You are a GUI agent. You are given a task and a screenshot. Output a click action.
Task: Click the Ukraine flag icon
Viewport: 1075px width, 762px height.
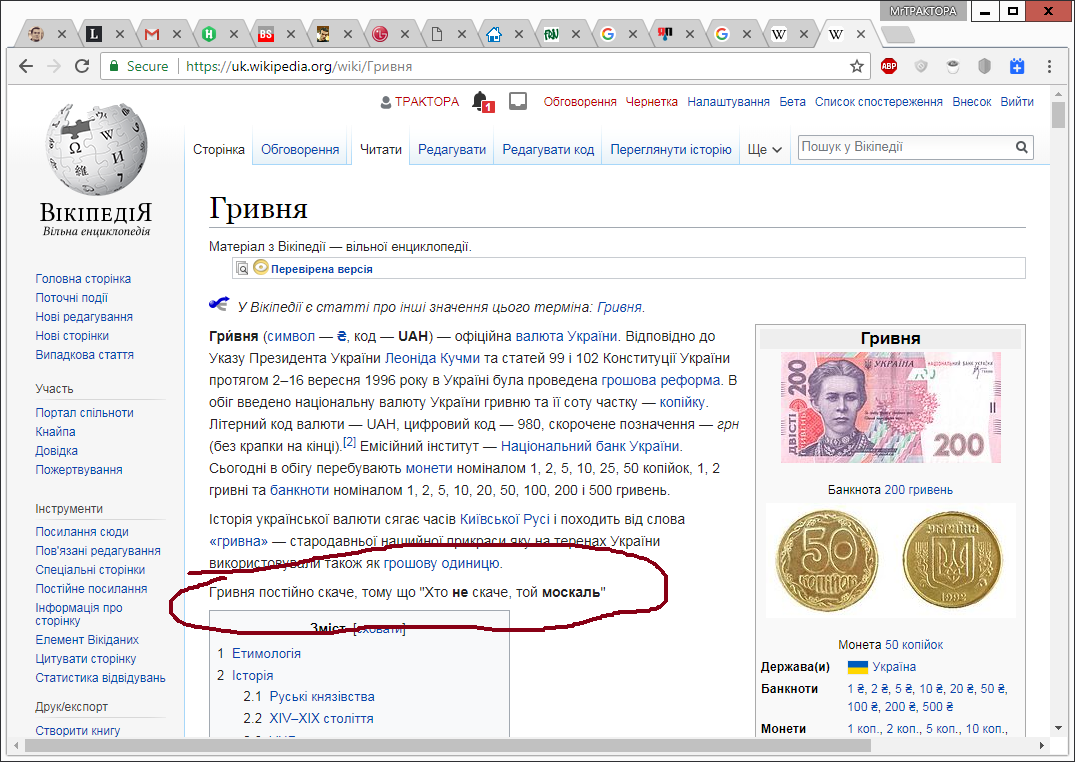tap(858, 667)
